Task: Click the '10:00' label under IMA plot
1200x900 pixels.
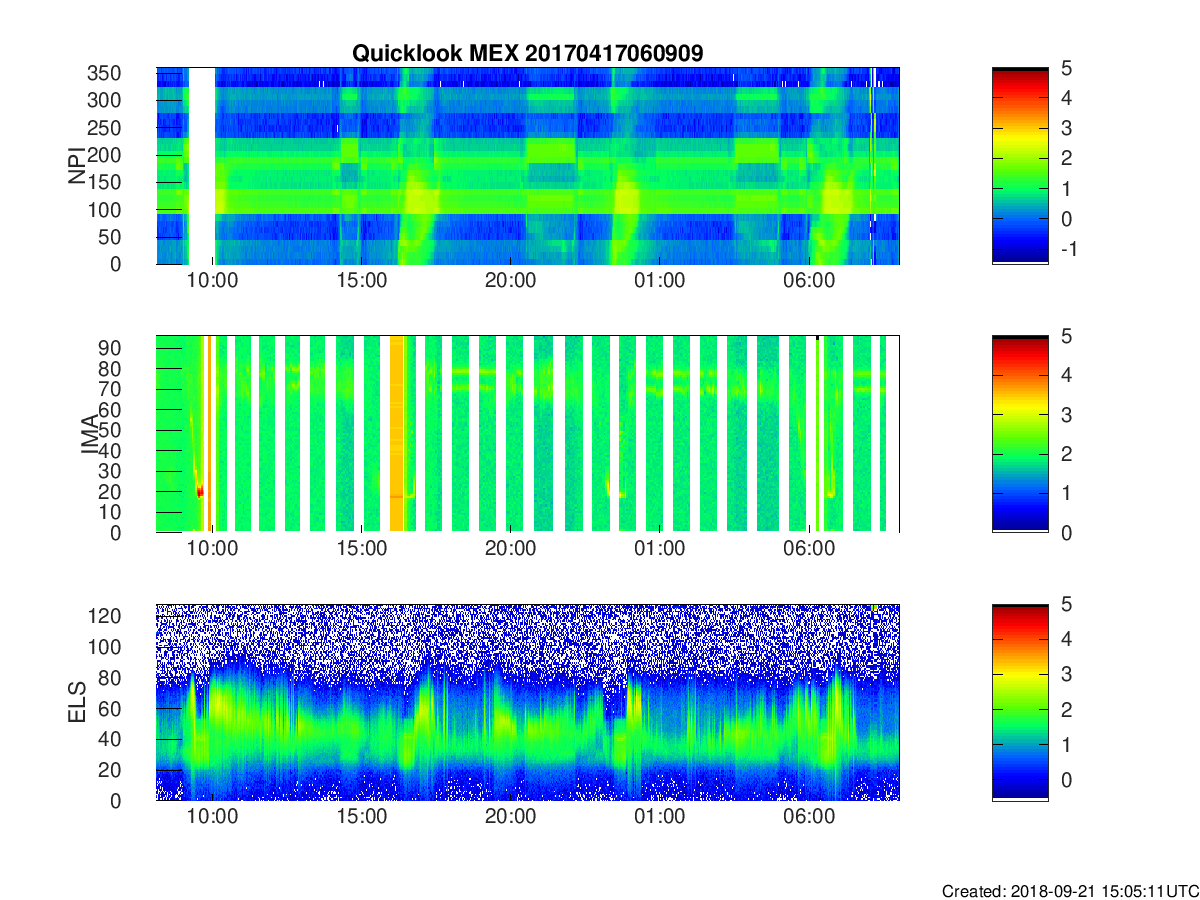Action: pyautogui.click(x=212, y=549)
